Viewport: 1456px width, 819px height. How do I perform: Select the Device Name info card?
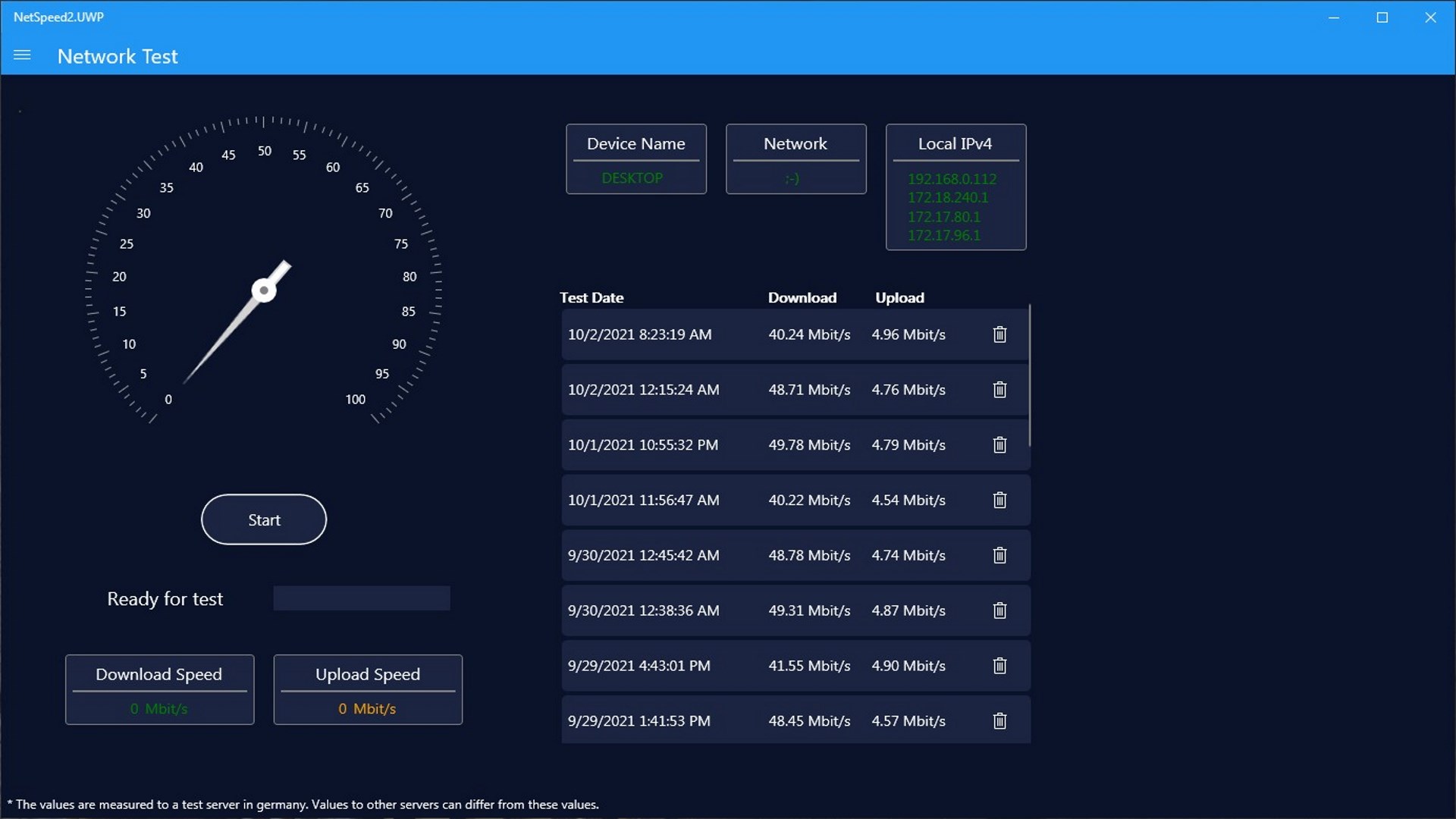635,159
